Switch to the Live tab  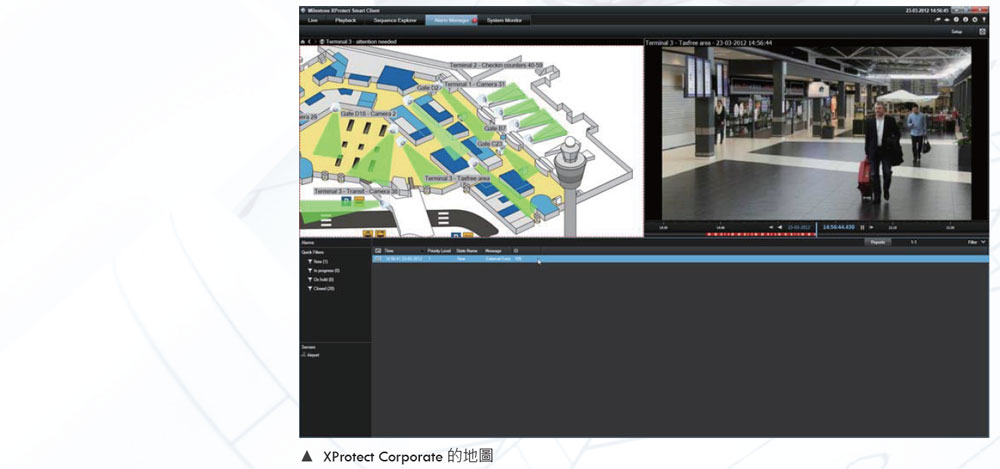pyautogui.click(x=312, y=20)
